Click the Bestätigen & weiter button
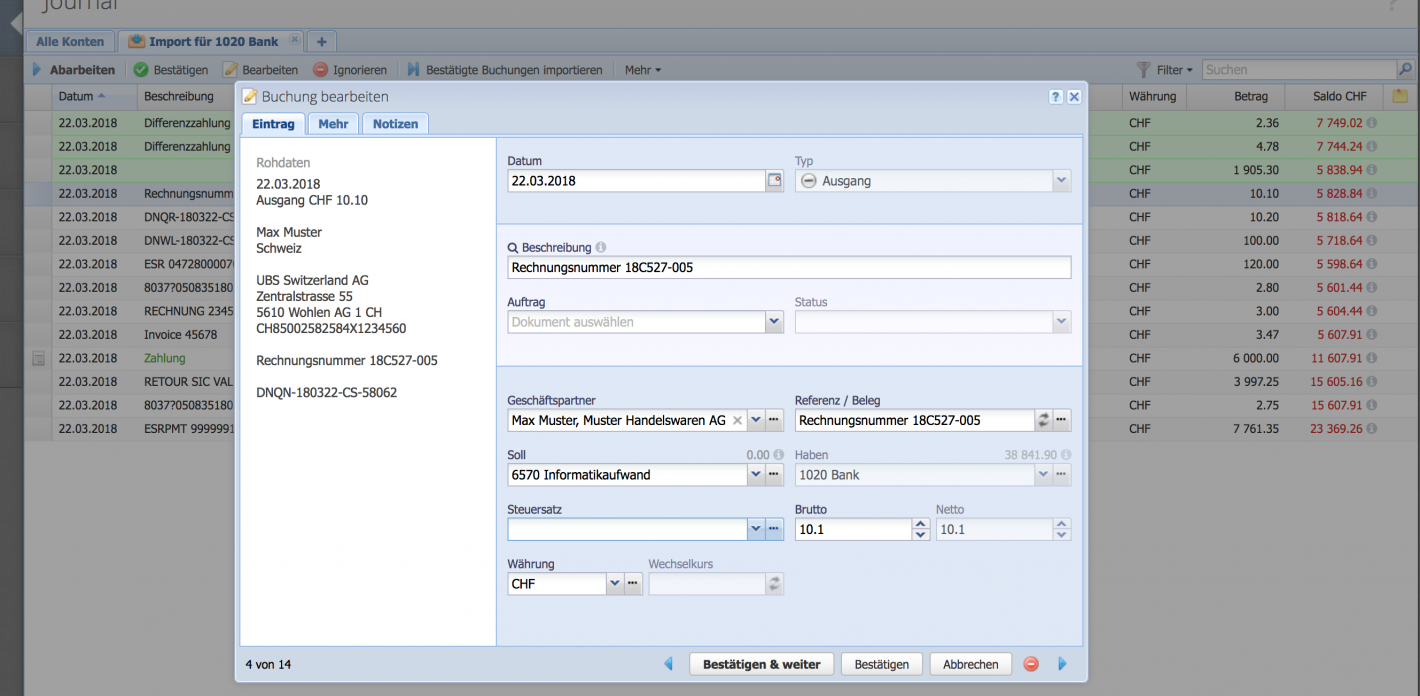The height and width of the screenshot is (696, 1420). [x=761, y=663]
